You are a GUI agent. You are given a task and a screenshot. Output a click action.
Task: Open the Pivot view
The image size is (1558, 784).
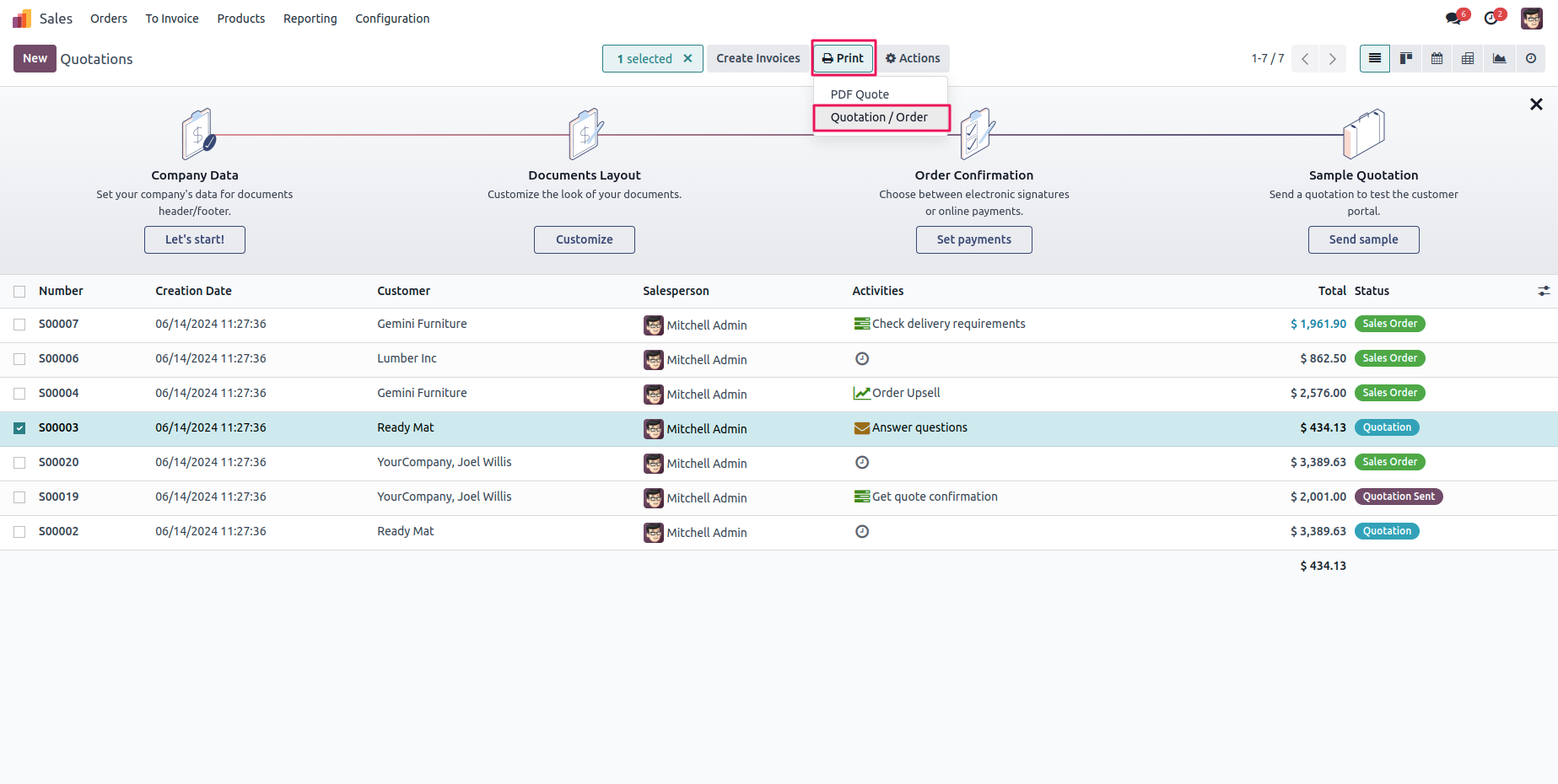pyautogui.click(x=1469, y=58)
